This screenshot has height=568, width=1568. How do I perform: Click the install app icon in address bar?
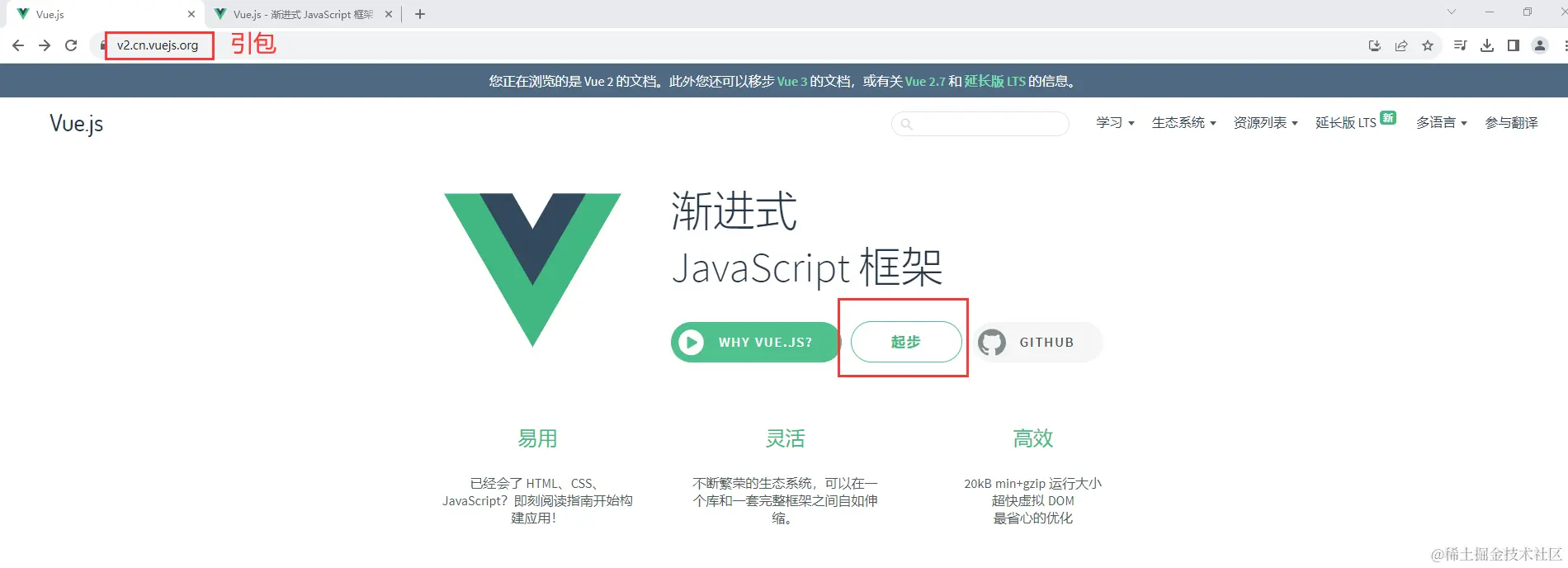point(1375,45)
